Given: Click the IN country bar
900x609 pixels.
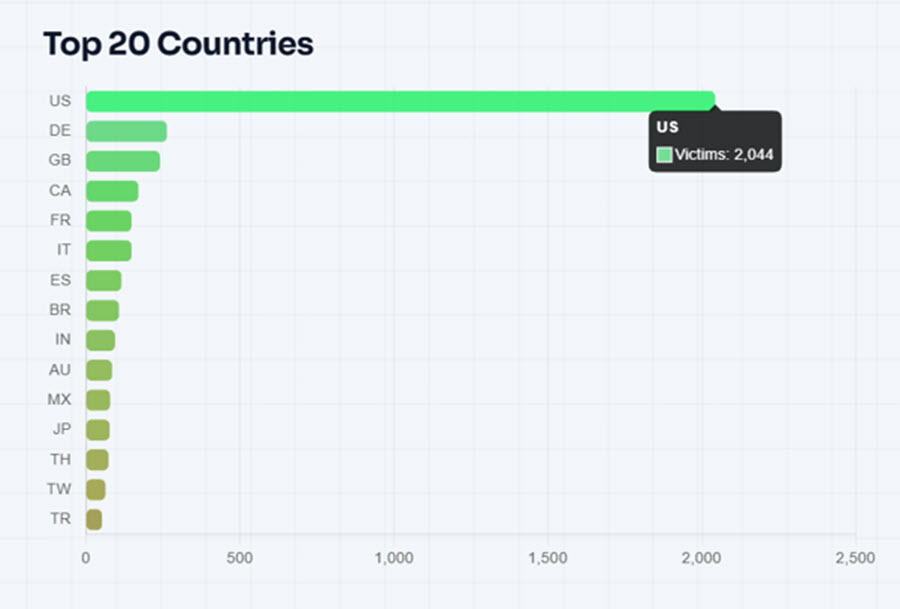Looking at the screenshot, I should pyautogui.click(x=100, y=340).
